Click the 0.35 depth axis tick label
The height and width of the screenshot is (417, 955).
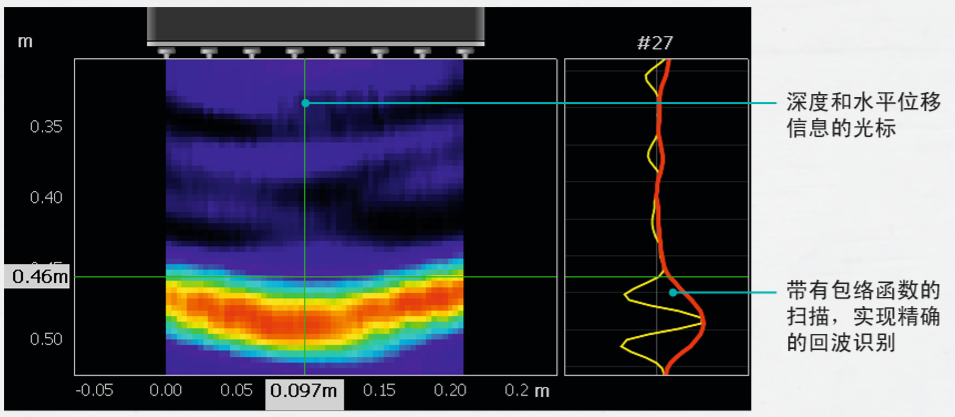[46, 127]
